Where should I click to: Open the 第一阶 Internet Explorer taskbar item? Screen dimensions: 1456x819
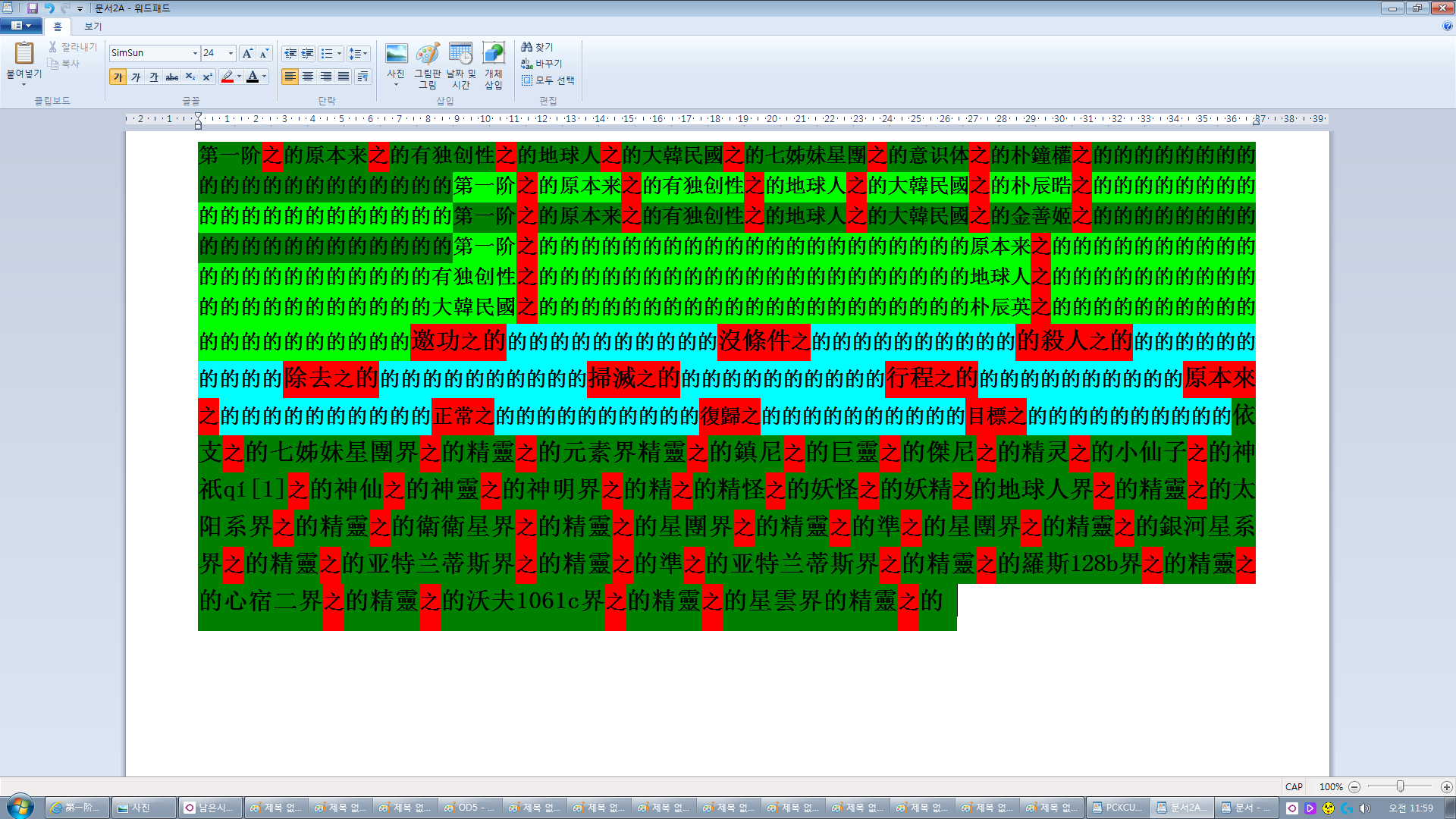coord(77,808)
